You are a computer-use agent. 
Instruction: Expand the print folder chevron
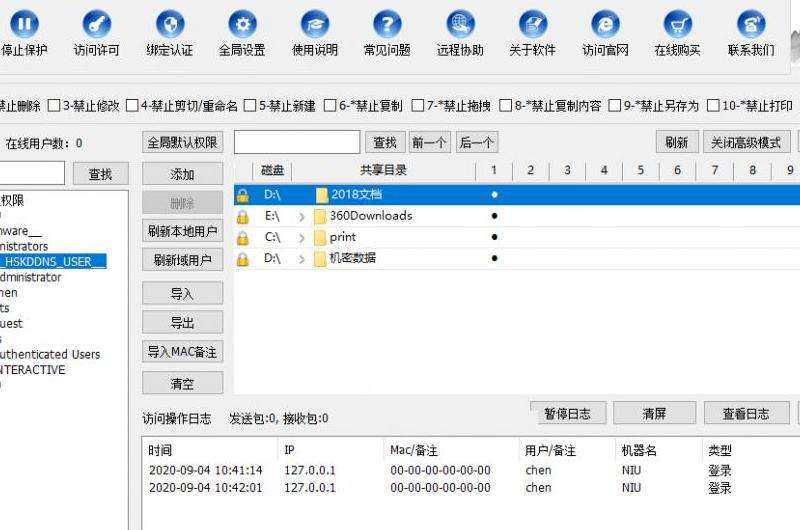[302, 238]
